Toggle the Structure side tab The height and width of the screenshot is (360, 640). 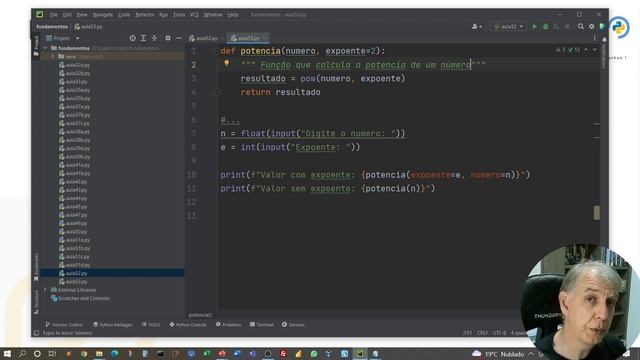pos(36,302)
